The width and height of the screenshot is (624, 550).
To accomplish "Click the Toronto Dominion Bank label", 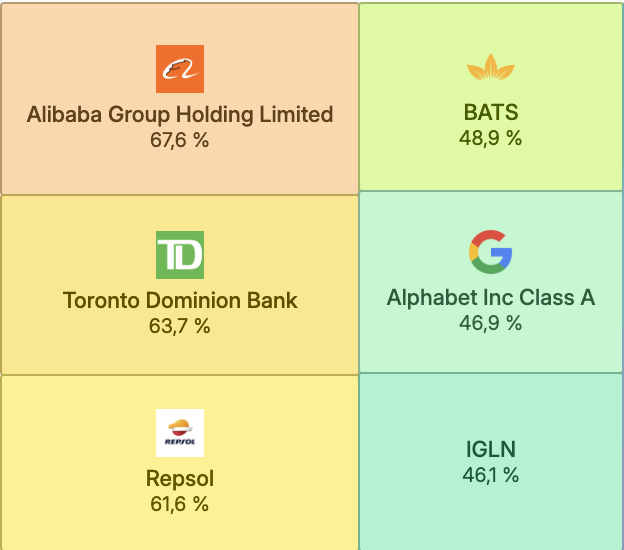I will [180, 300].
